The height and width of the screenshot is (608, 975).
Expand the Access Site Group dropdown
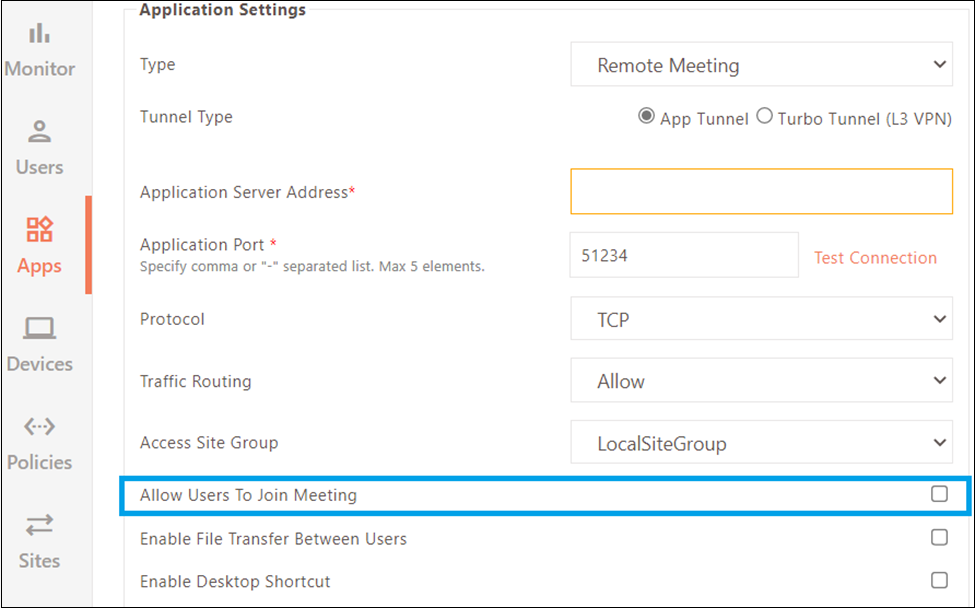pos(761,442)
